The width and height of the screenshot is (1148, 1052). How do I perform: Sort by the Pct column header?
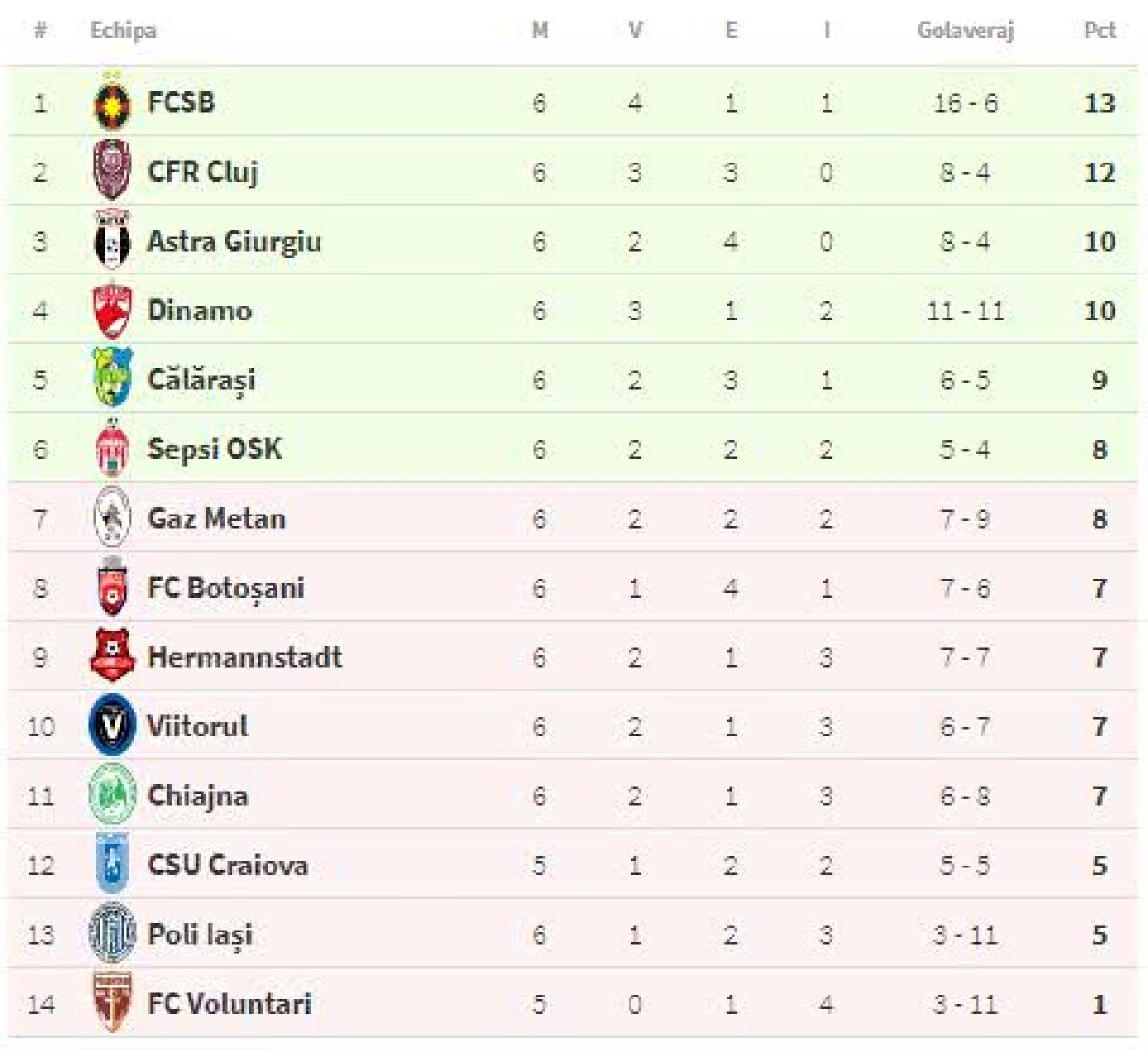(x=1099, y=31)
